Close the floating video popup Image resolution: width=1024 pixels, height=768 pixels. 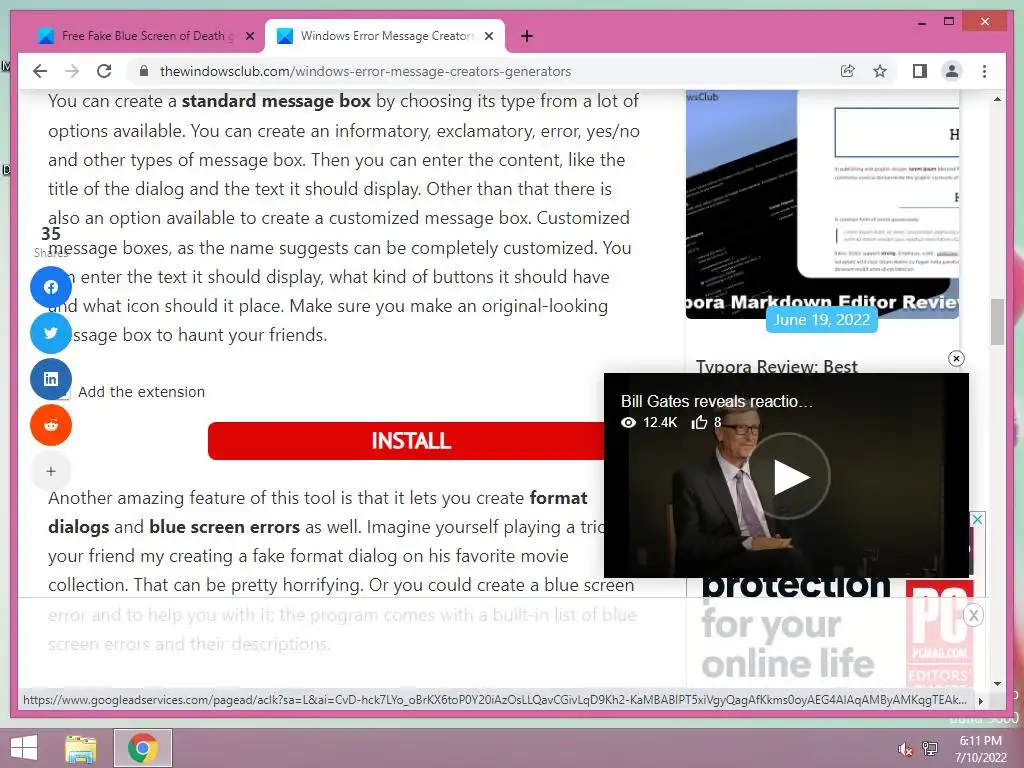(956, 359)
